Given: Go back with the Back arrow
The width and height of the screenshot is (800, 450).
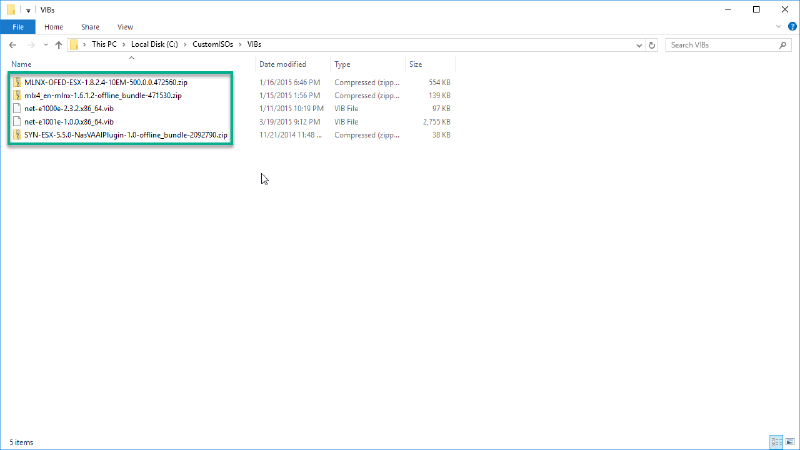Looking at the screenshot, I should pyautogui.click(x=13, y=45).
